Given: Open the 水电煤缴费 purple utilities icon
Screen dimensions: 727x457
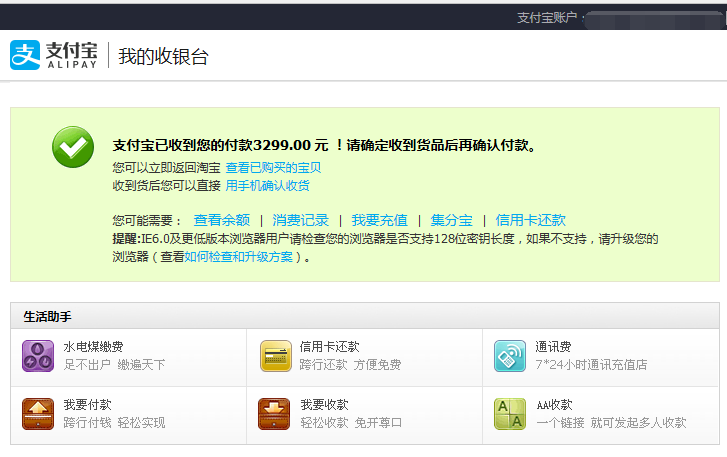Looking at the screenshot, I should [38, 356].
